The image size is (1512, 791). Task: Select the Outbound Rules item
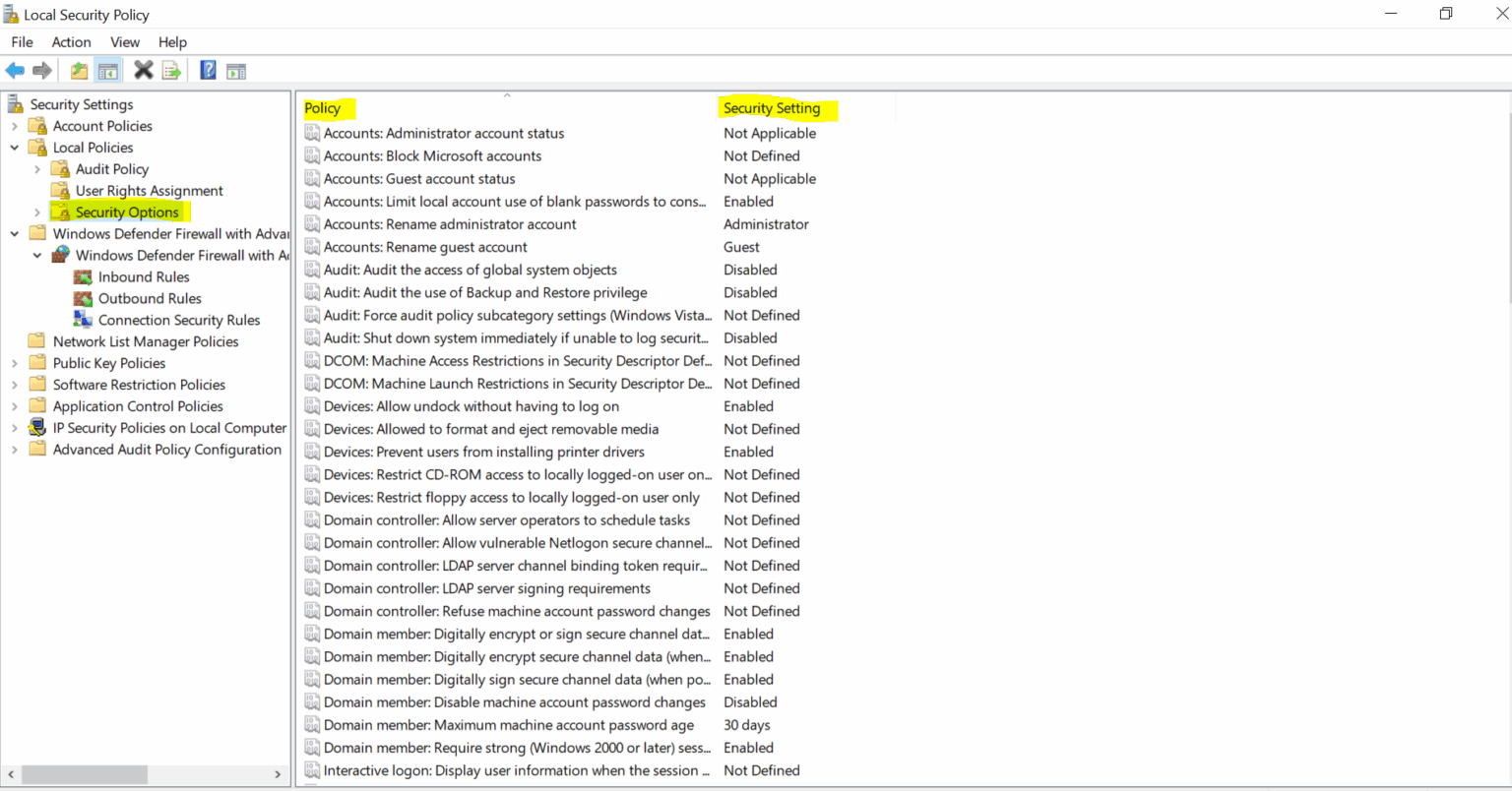[150, 298]
